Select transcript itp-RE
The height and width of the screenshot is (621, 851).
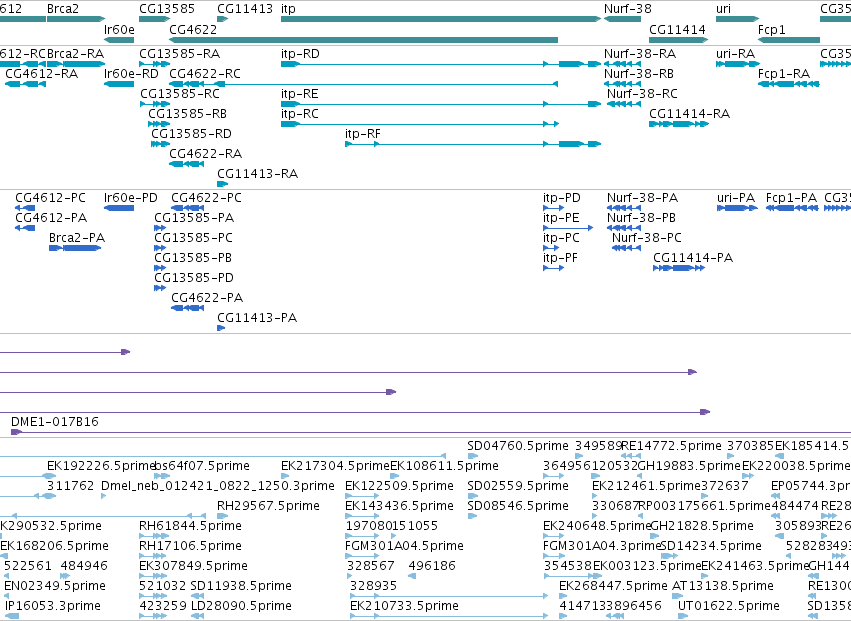441,104
